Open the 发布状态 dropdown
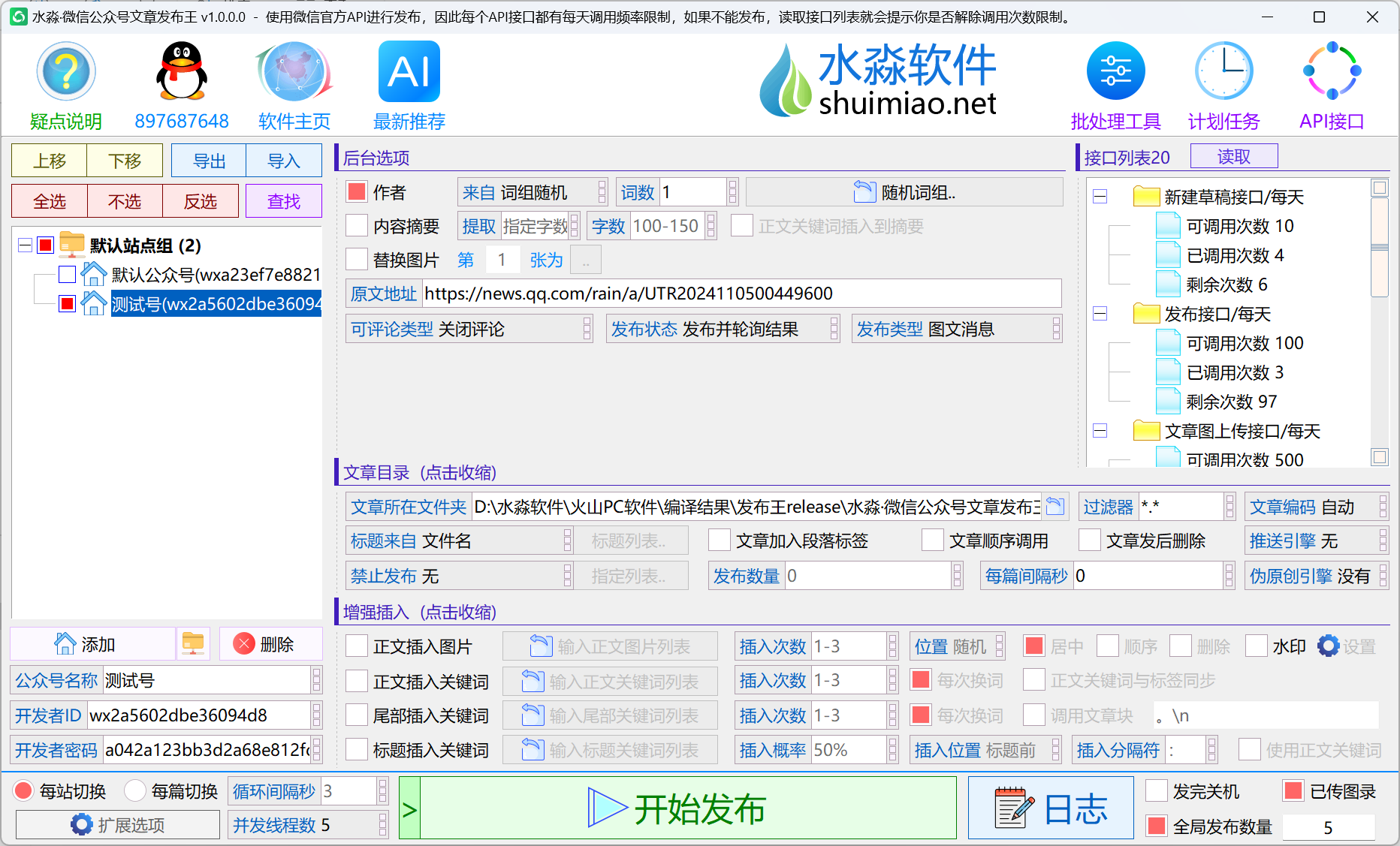The image size is (1400, 846). coord(723,329)
